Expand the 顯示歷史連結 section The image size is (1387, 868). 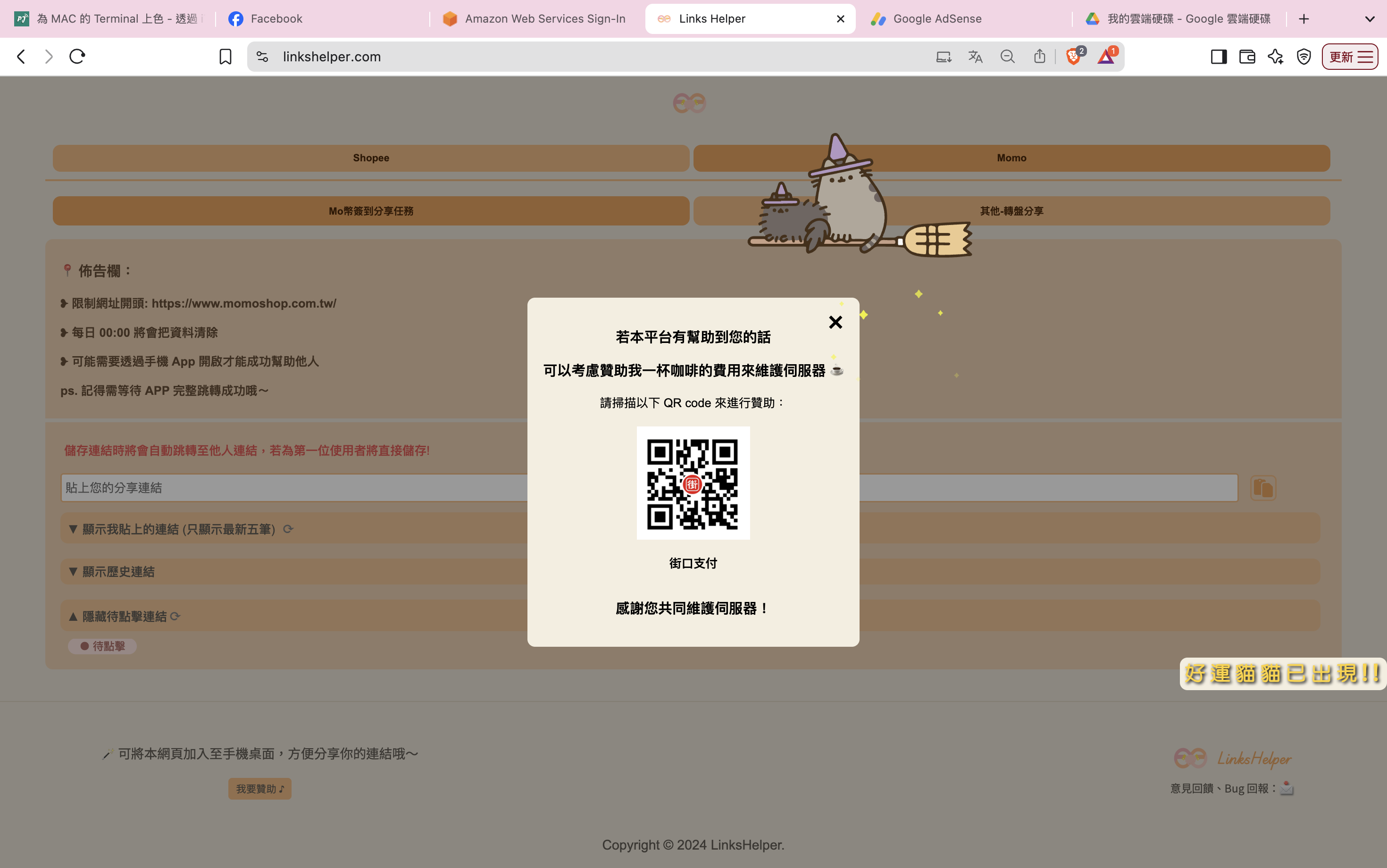pyautogui.click(x=690, y=571)
